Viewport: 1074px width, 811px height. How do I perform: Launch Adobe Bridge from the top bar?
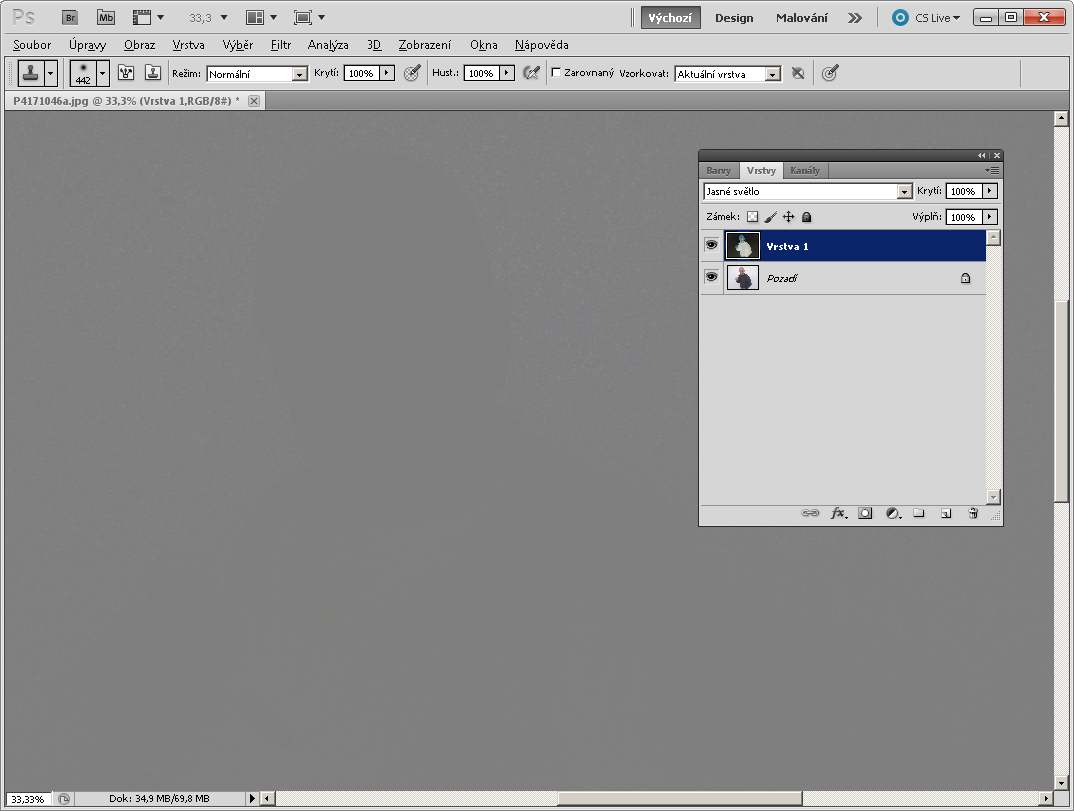point(70,17)
